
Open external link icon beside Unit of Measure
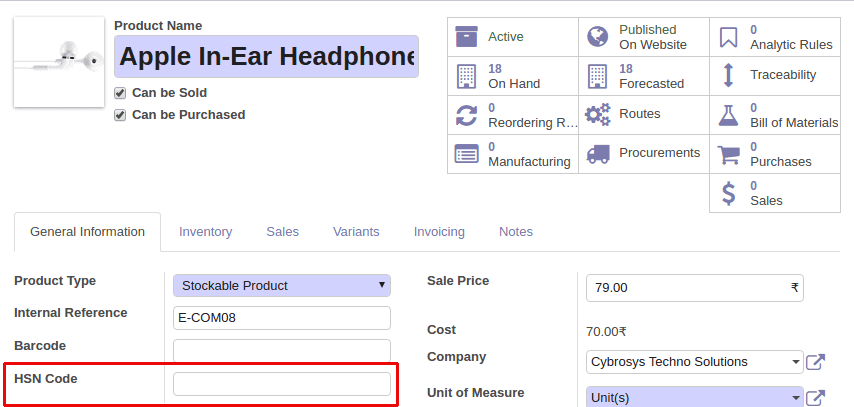point(815,398)
